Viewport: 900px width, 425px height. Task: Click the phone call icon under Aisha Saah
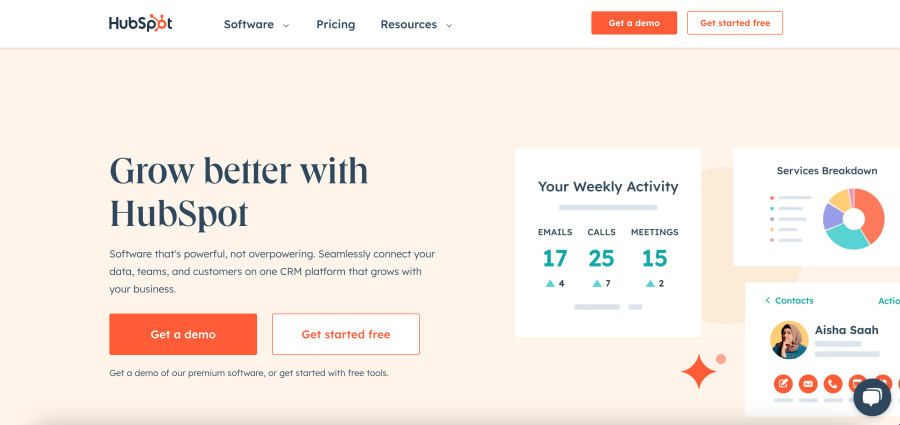(833, 383)
